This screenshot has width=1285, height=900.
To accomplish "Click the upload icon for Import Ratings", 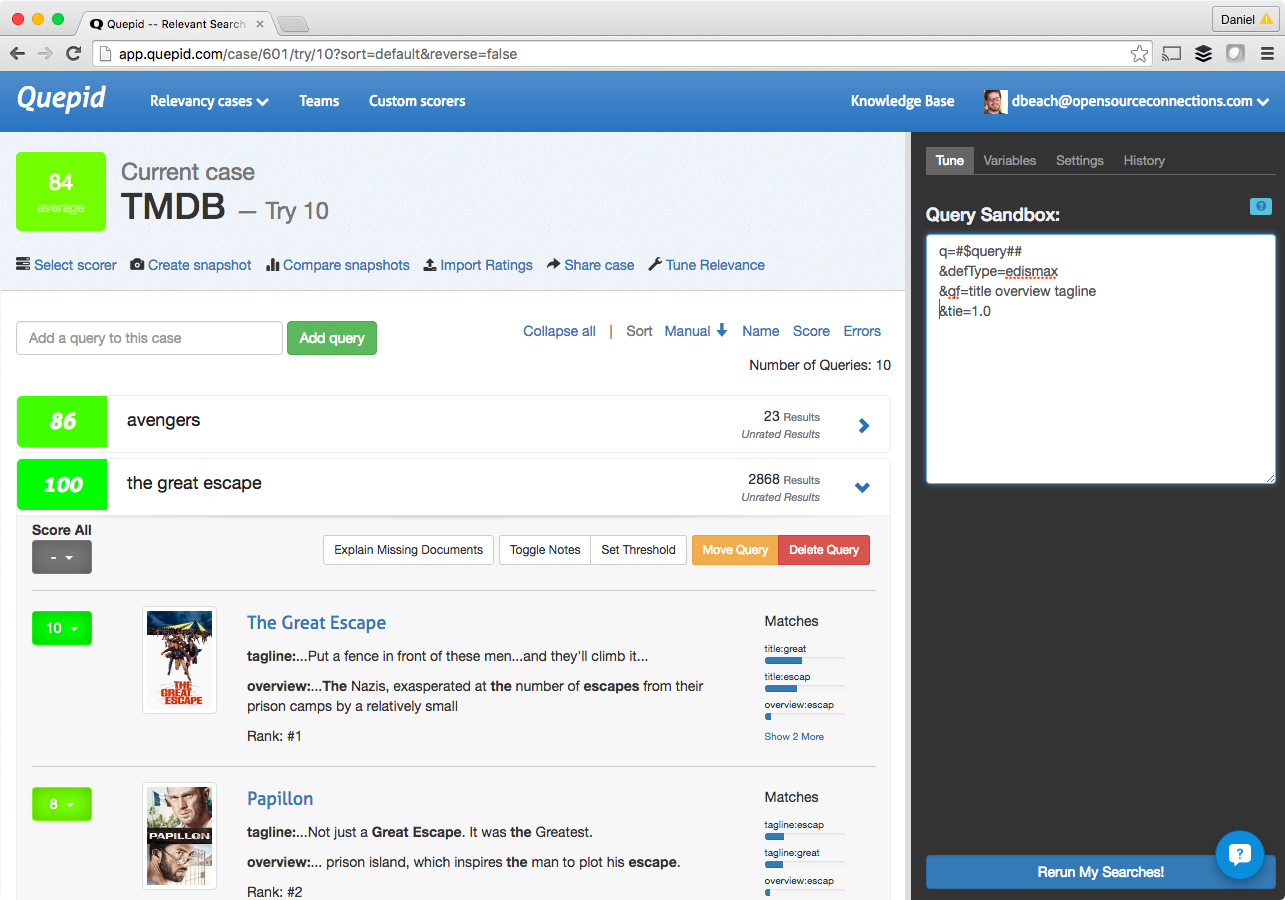I will click(x=430, y=265).
